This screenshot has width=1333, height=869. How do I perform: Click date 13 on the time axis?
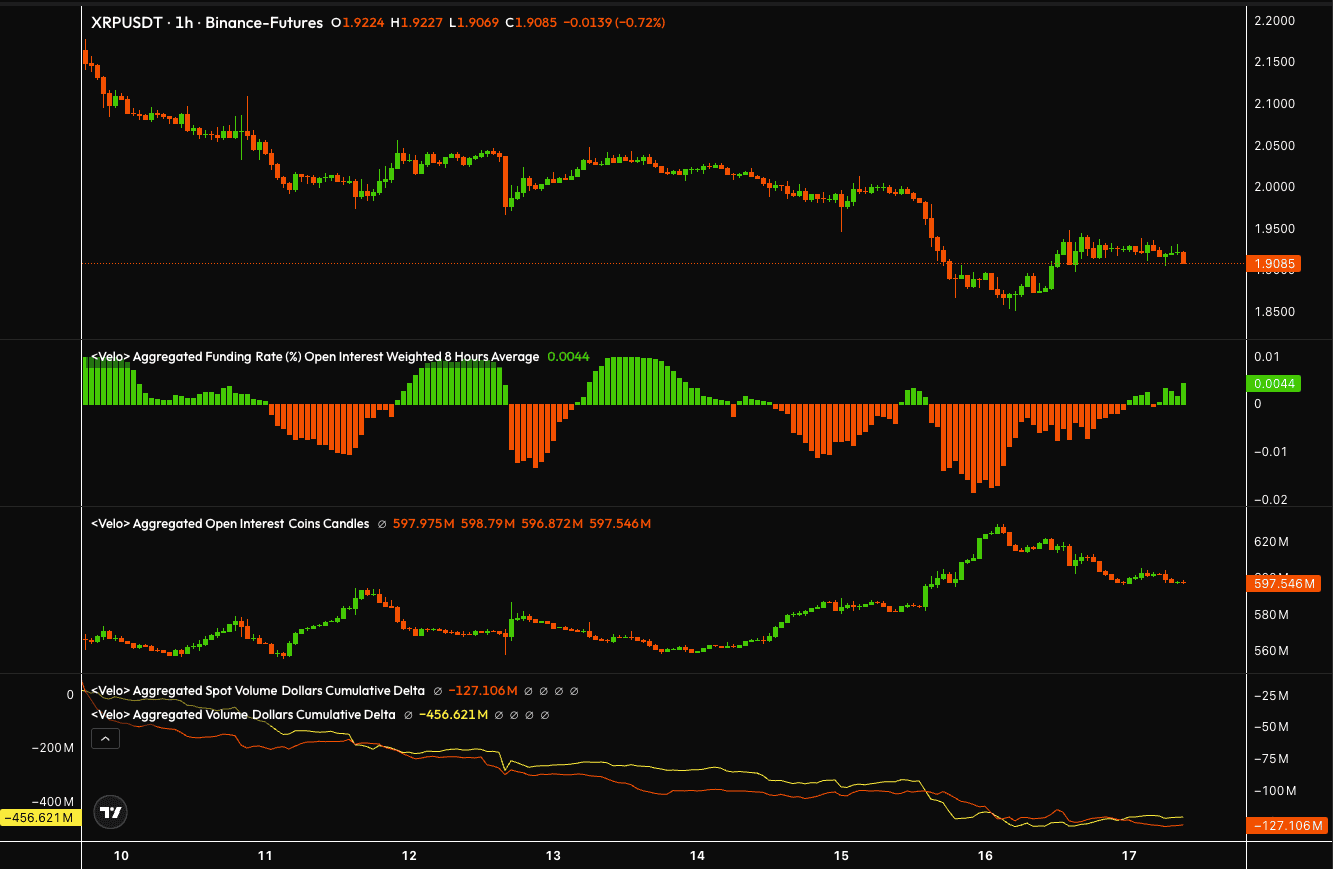click(553, 856)
